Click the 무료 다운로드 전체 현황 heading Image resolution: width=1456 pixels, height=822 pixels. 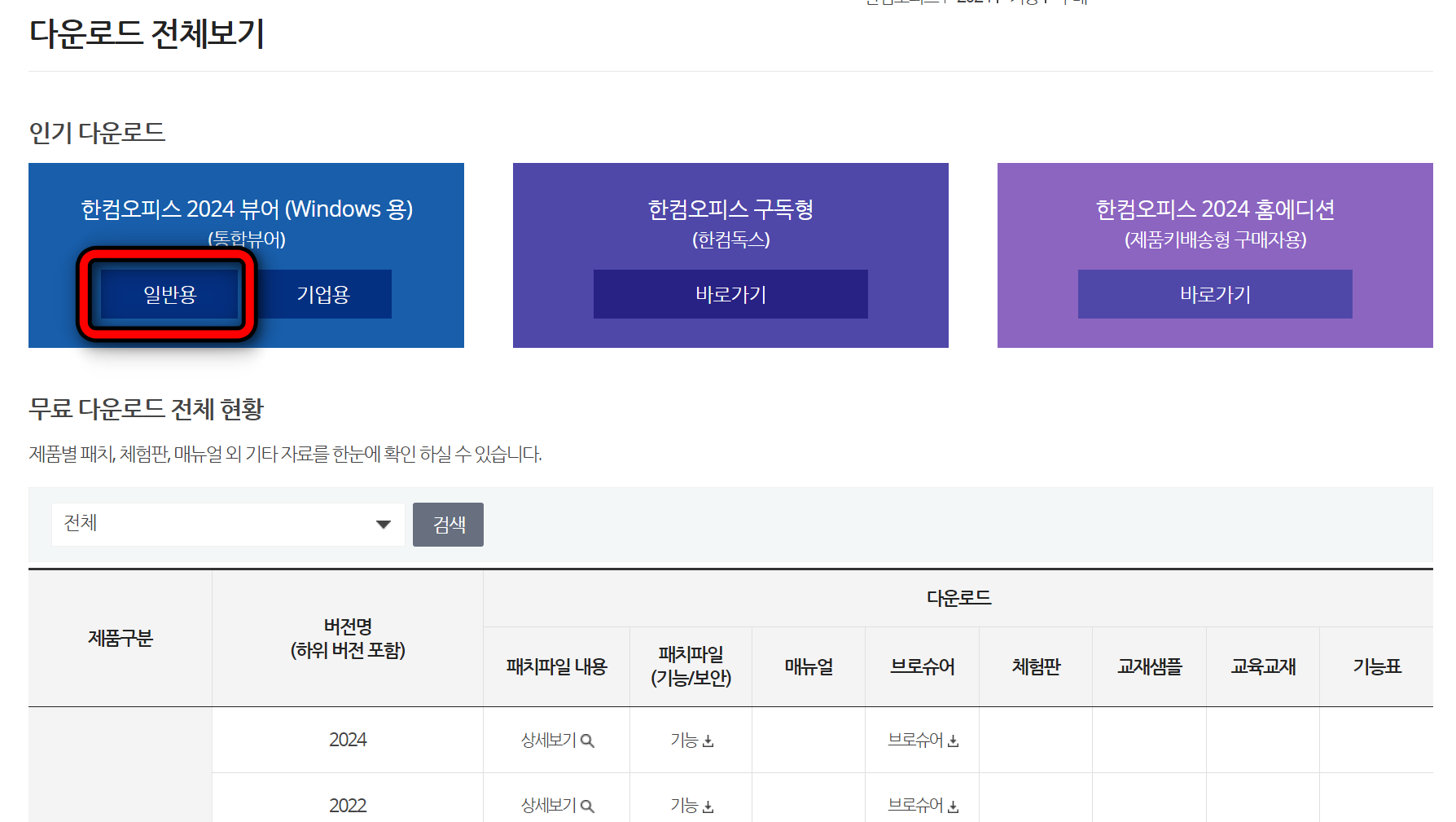point(147,409)
